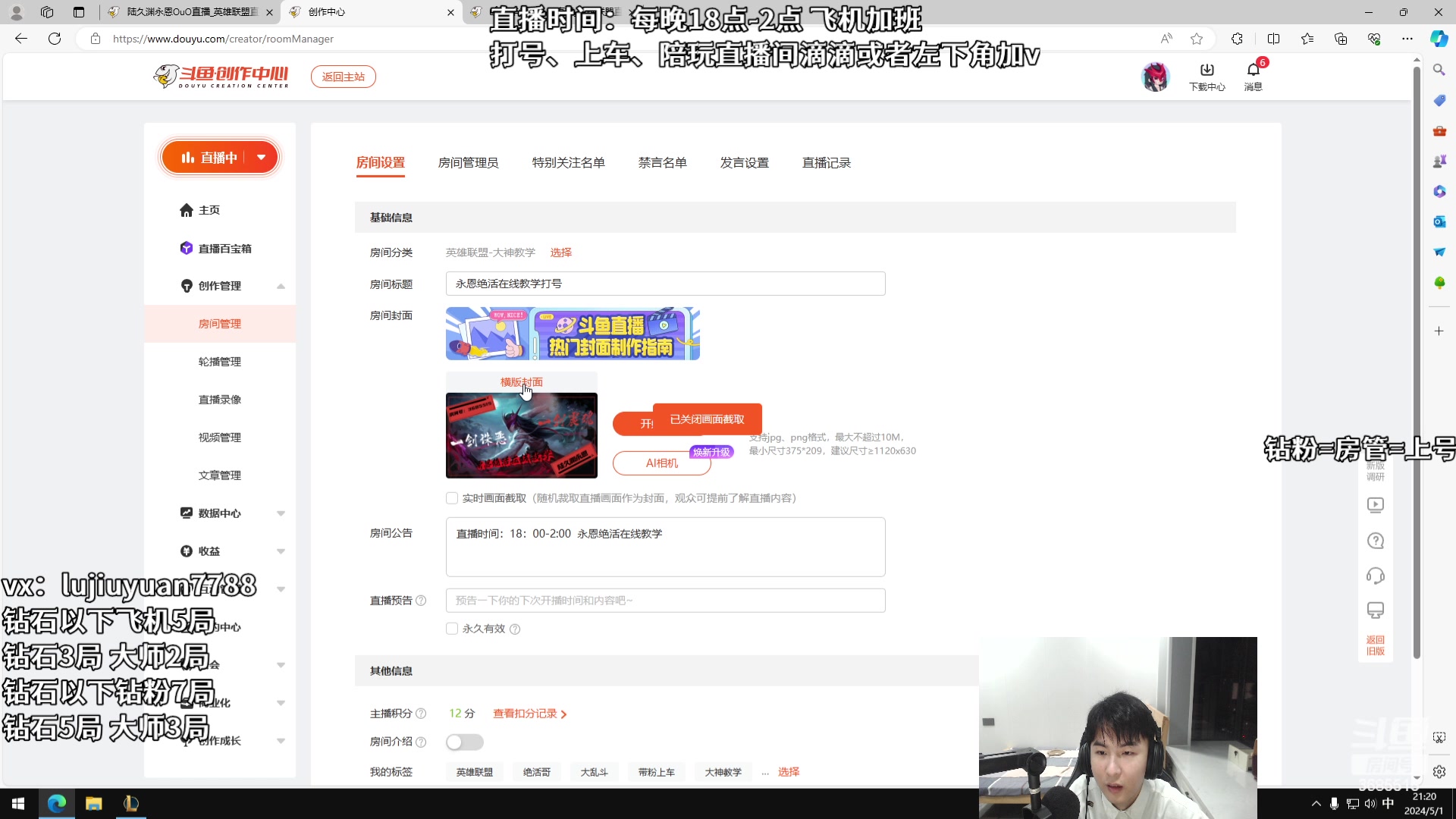The image size is (1456, 819).
Task: Select the 房间设置 tab
Action: tap(380, 163)
